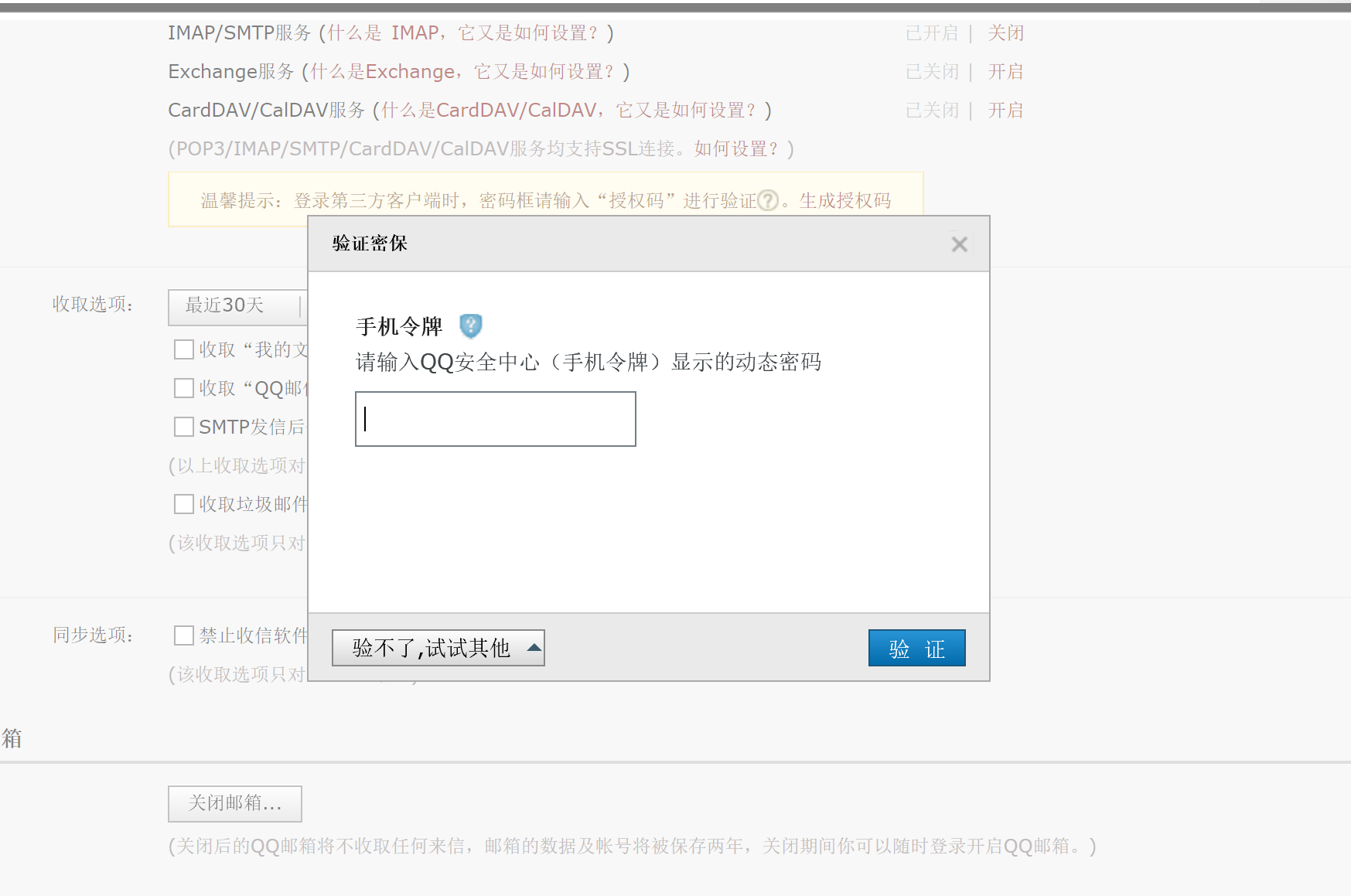Toggle the 收取垃圾邮件 checkbox
The width and height of the screenshot is (1351, 896).
(184, 504)
